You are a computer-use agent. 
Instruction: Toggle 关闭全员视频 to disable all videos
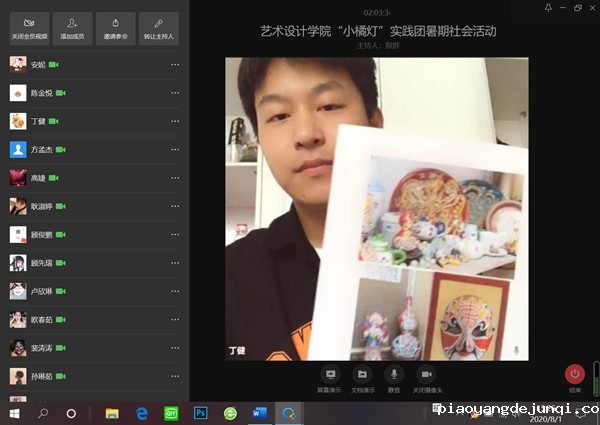coord(29,26)
